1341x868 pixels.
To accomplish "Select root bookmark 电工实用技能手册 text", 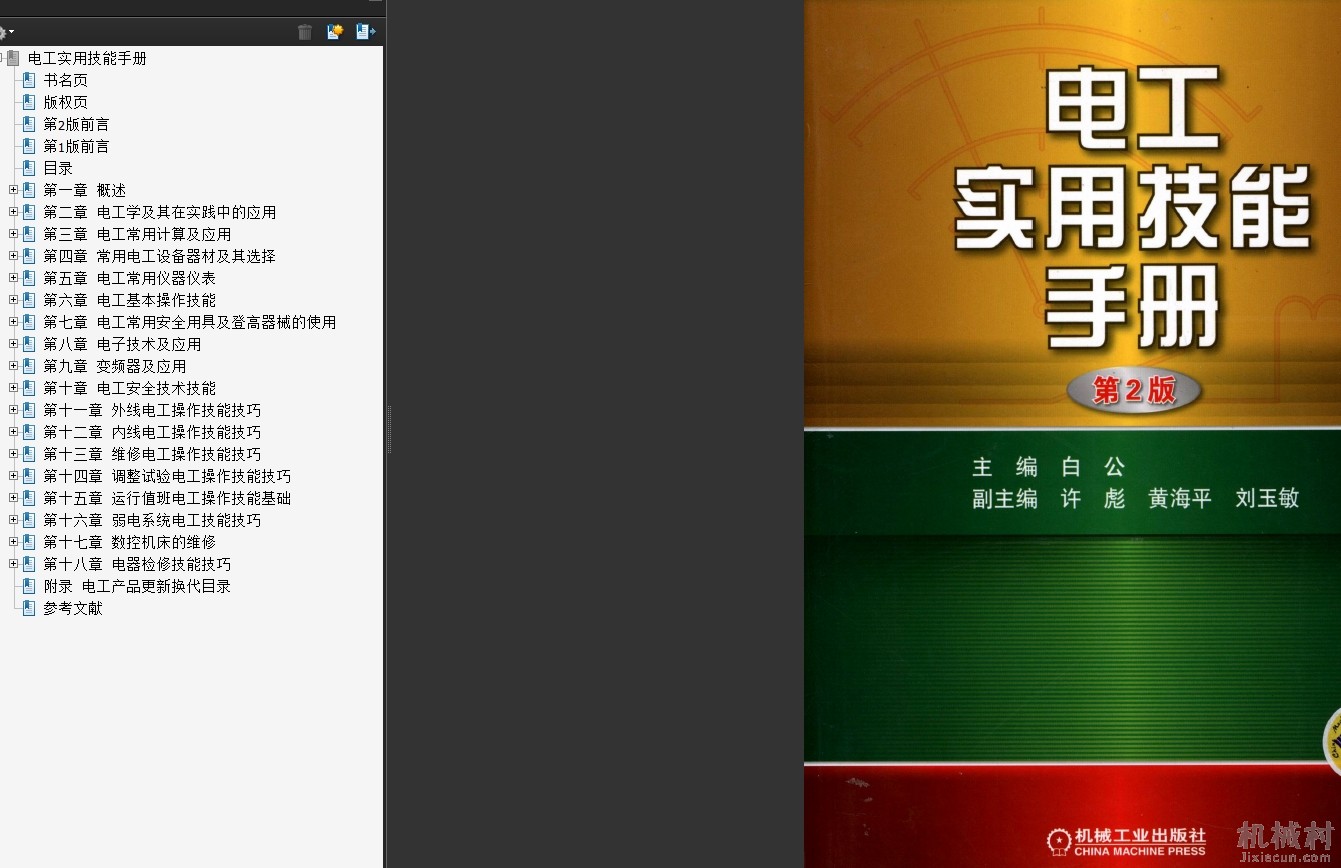I will coord(88,58).
